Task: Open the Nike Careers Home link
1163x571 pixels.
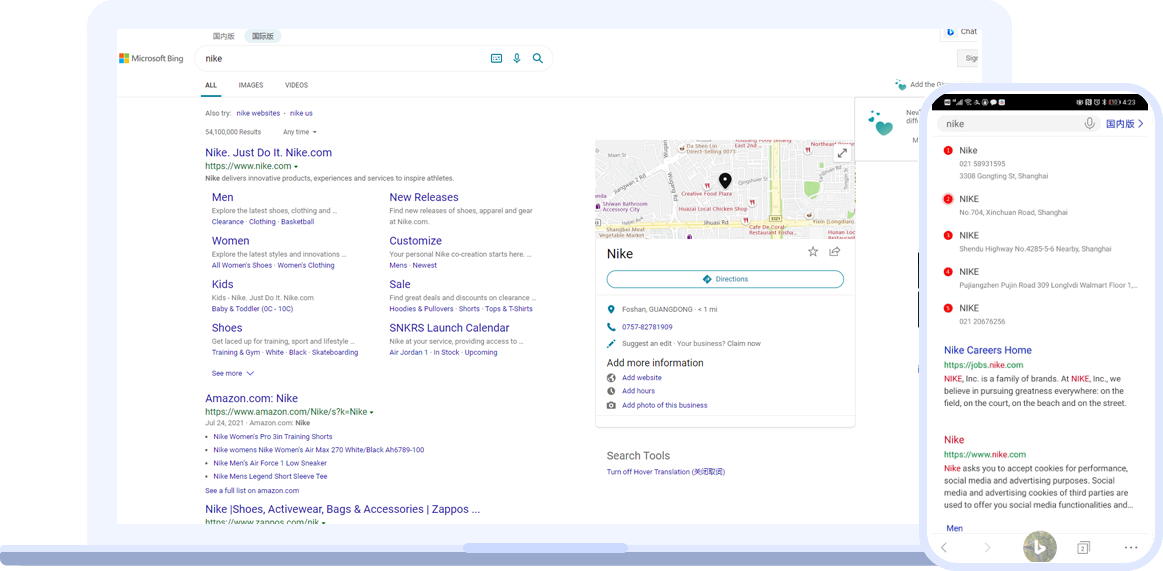Action: tap(987, 350)
